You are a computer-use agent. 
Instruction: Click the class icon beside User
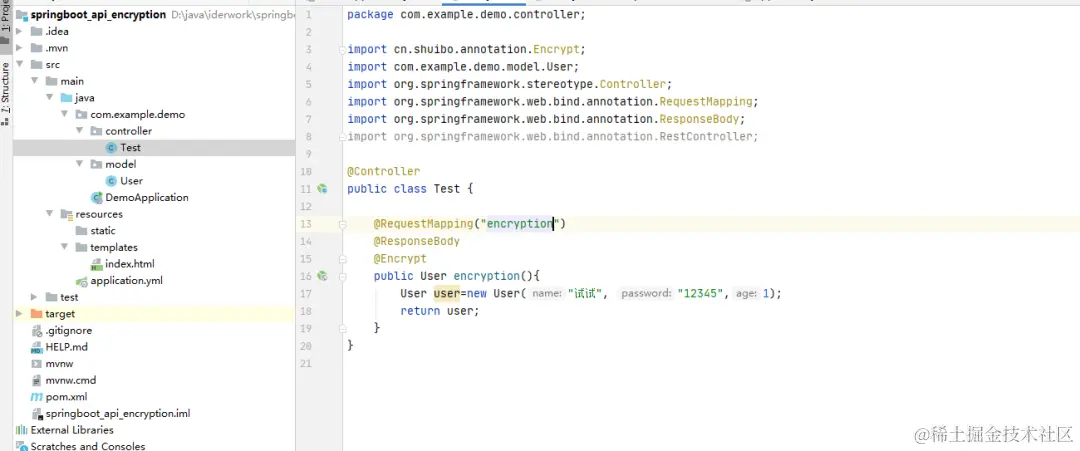pyautogui.click(x=112, y=180)
